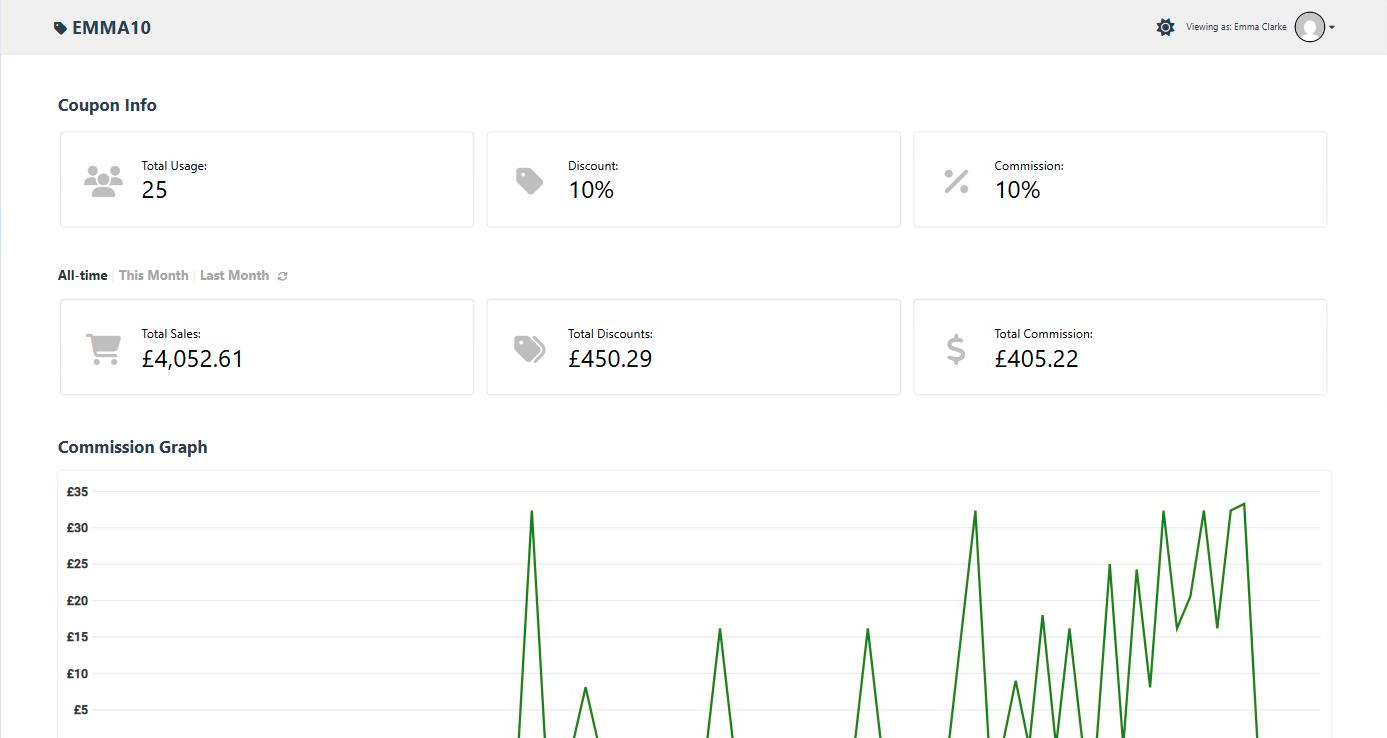Screen dimensions: 1387x738
Task: Click the Total Commission value £405.22
Action: pyautogui.click(x=1037, y=359)
